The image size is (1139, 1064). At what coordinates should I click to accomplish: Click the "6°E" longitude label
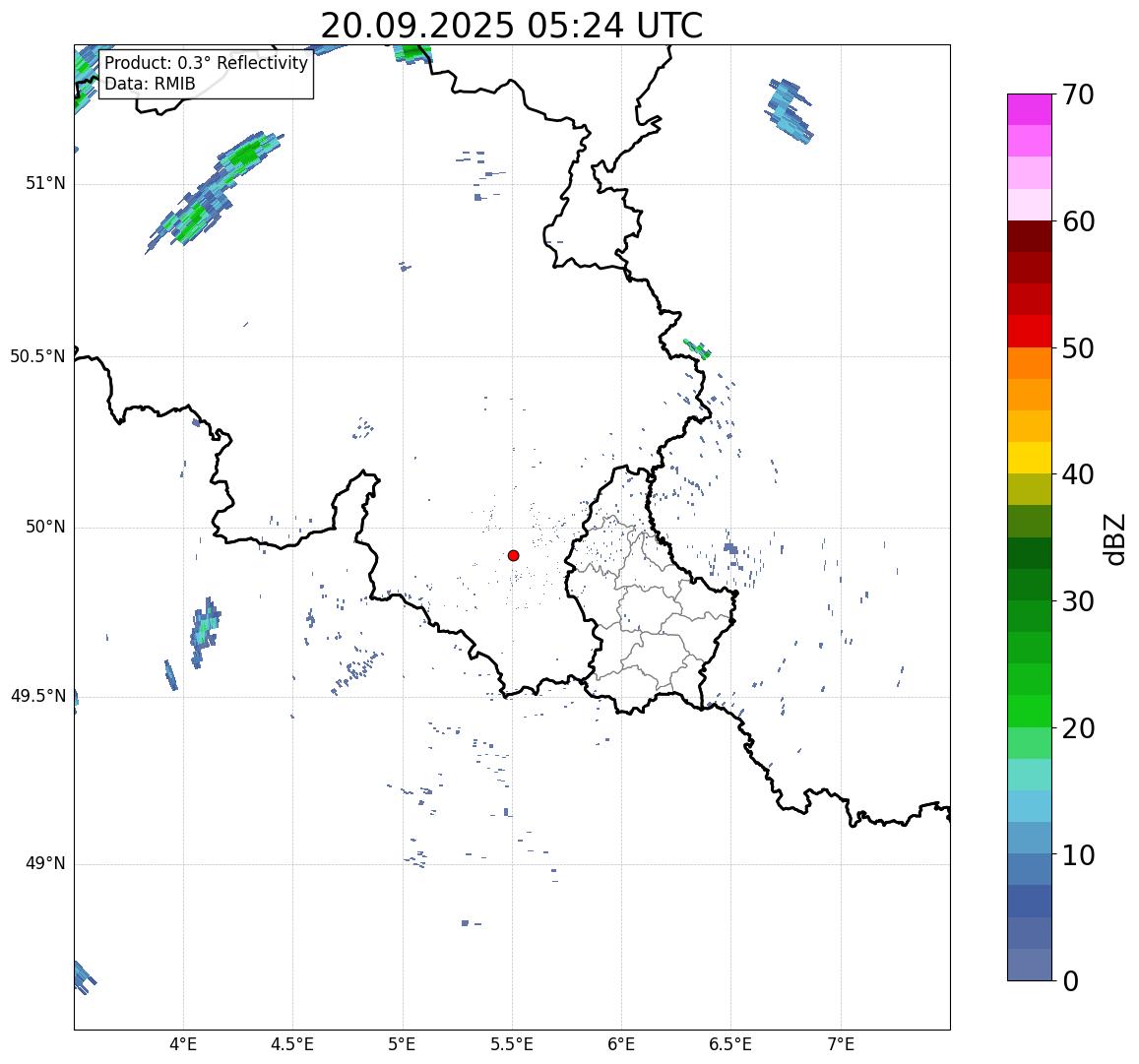point(621,1044)
